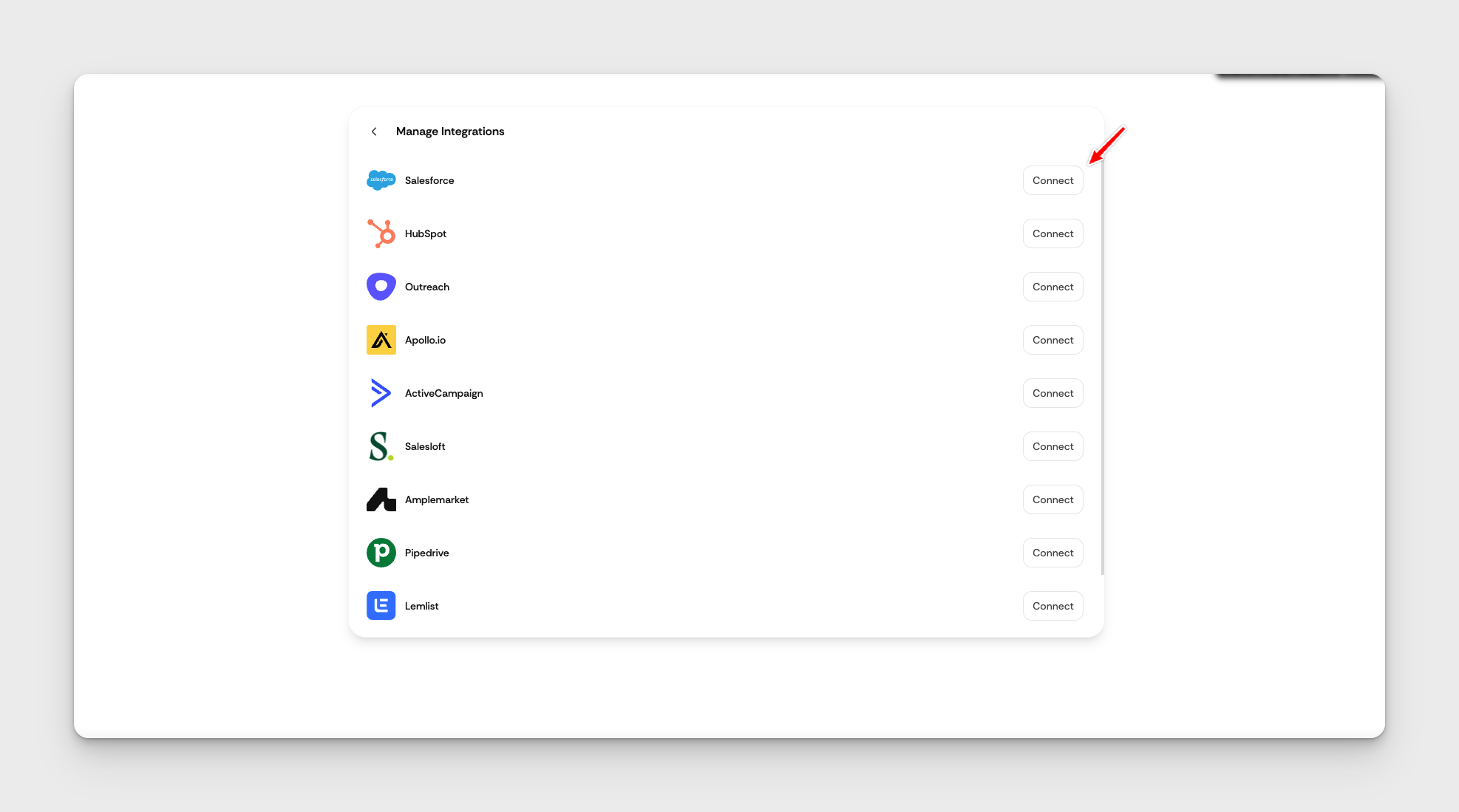Click the Lemlist blue logo icon
Image resolution: width=1459 pixels, height=812 pixels.
click(x=381, y=606)
